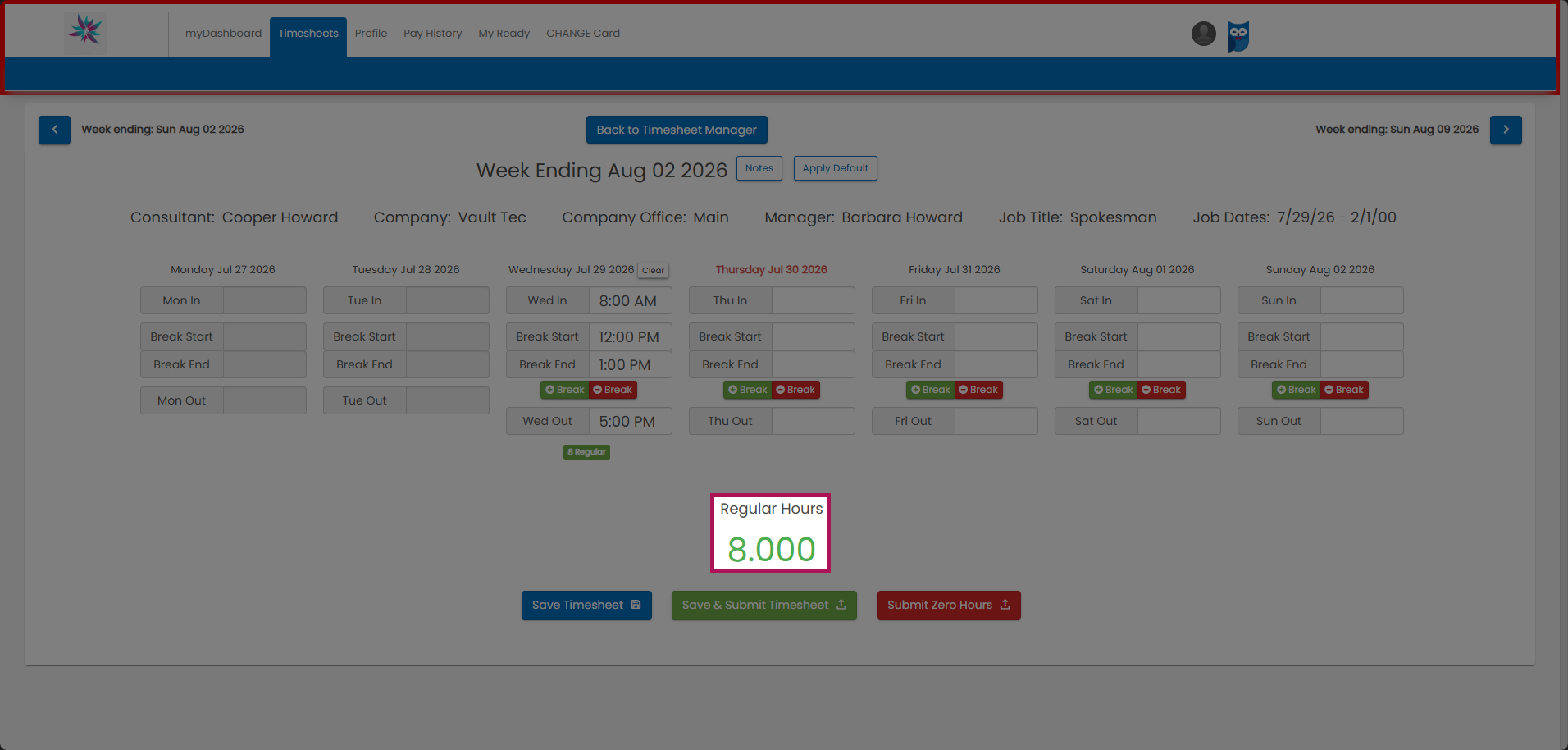Image resolution: width=1568 pixels, height=750 pixels.
Task: Click Back to Timesheet Manager
Action: click(677, 130)
